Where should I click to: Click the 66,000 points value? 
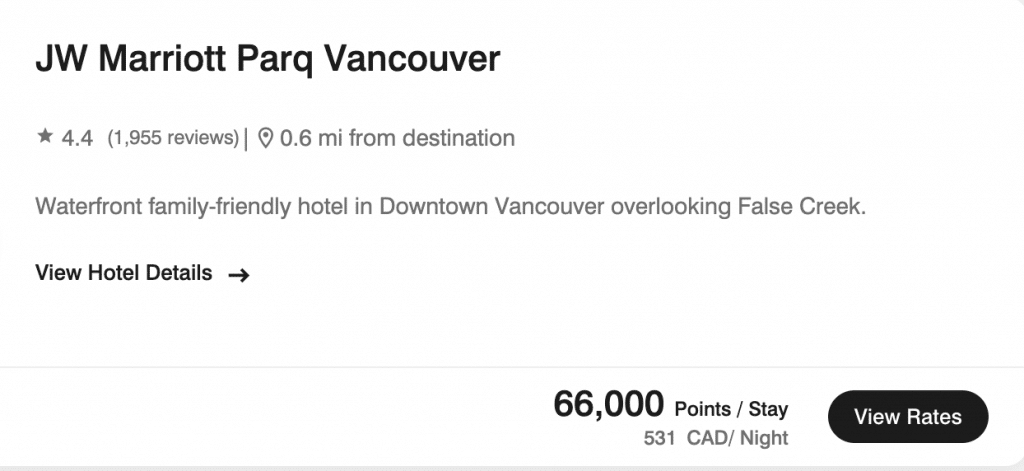[608, 405]
